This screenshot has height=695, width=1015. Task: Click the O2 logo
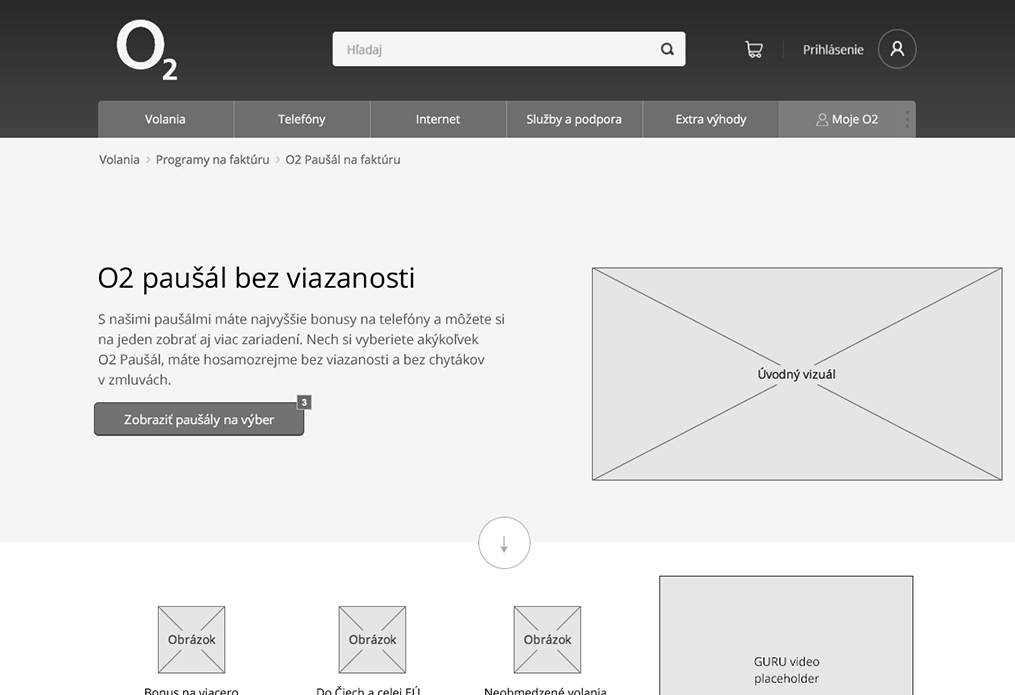click(147, 50)
